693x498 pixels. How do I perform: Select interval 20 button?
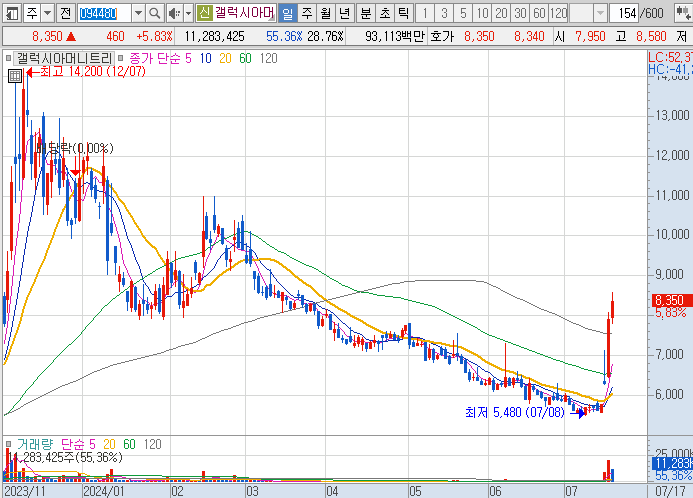pos(501,14)
